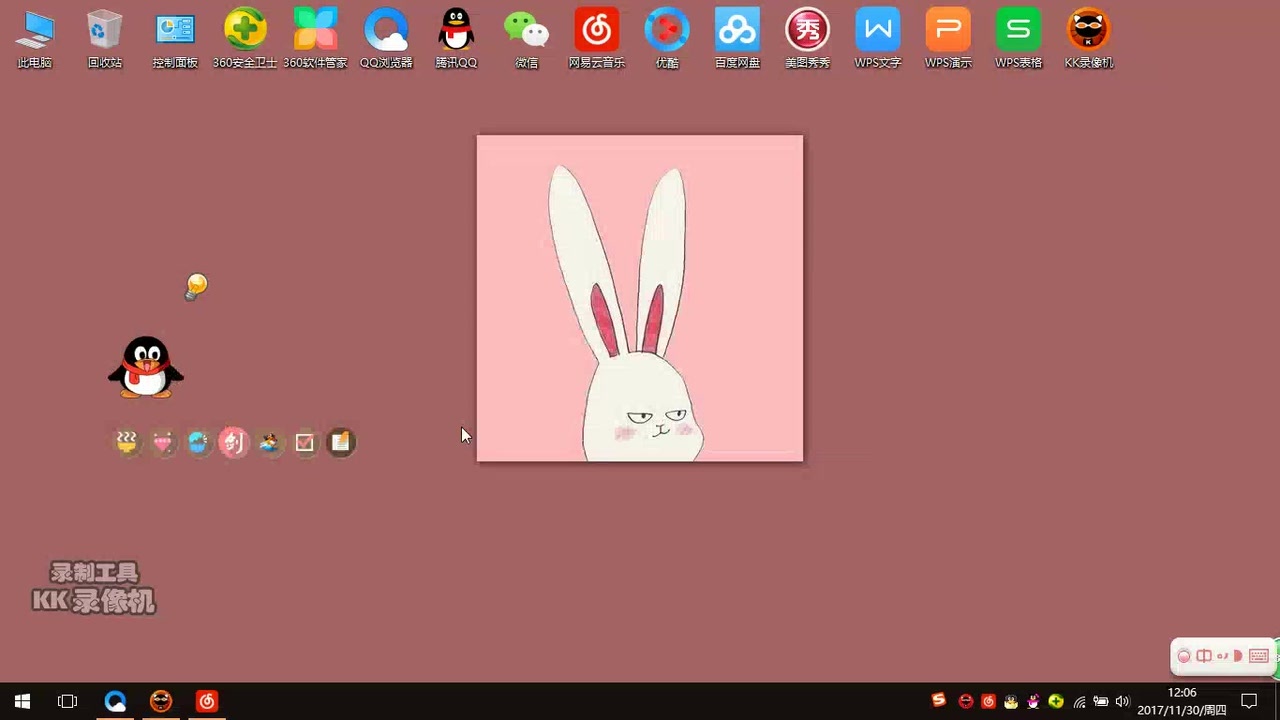
Task: Select the 360软件管家 desktop icon
Action: click(x=316, y=39)
